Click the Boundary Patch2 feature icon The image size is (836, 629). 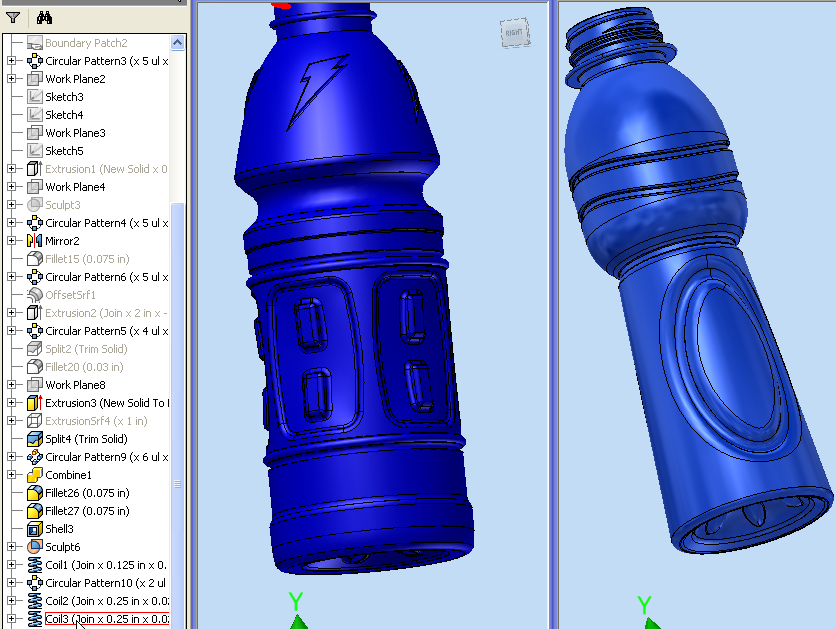coord(35,43)
